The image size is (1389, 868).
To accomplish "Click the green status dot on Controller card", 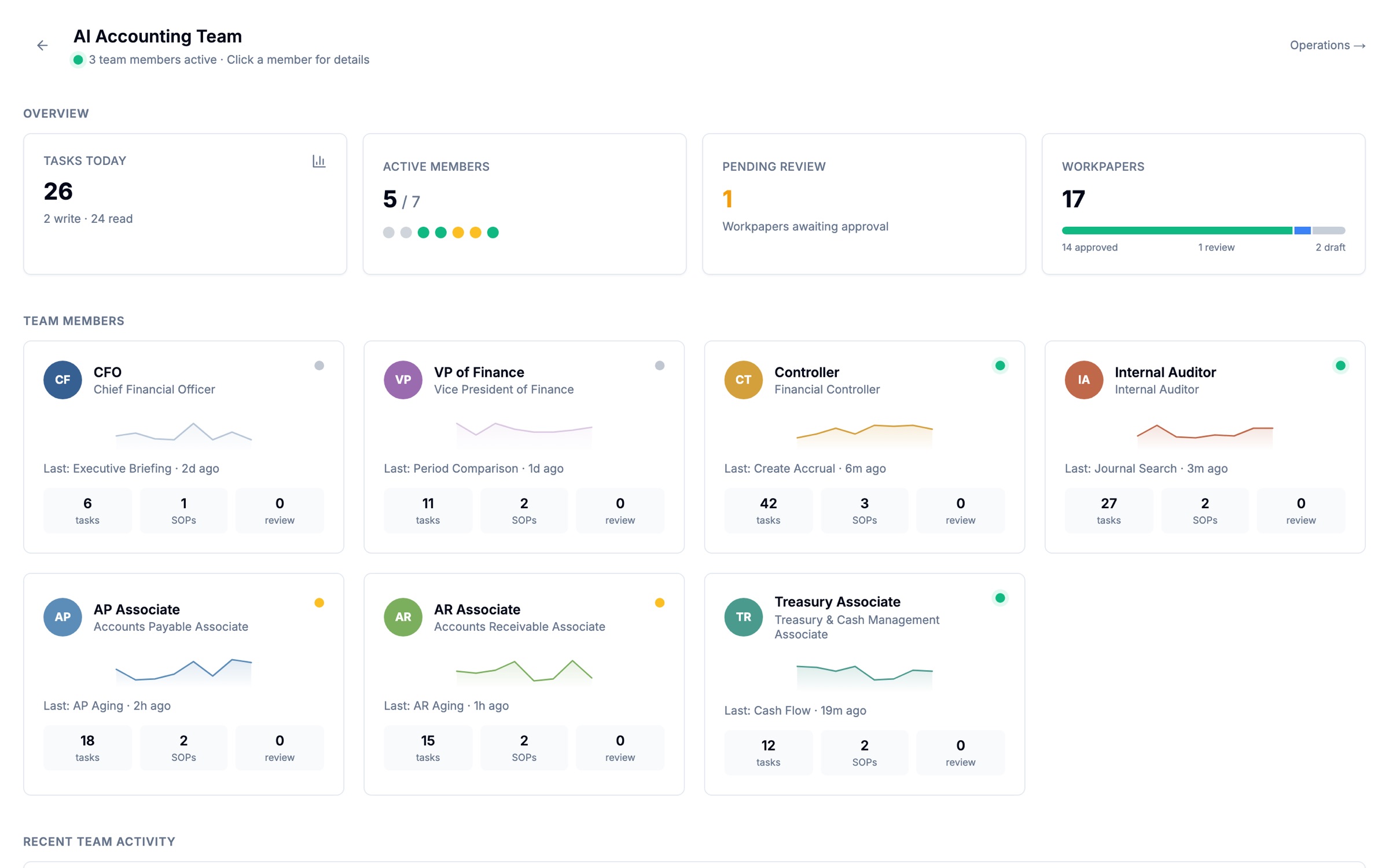I will pyautogui.click(x=1000, y=366).
